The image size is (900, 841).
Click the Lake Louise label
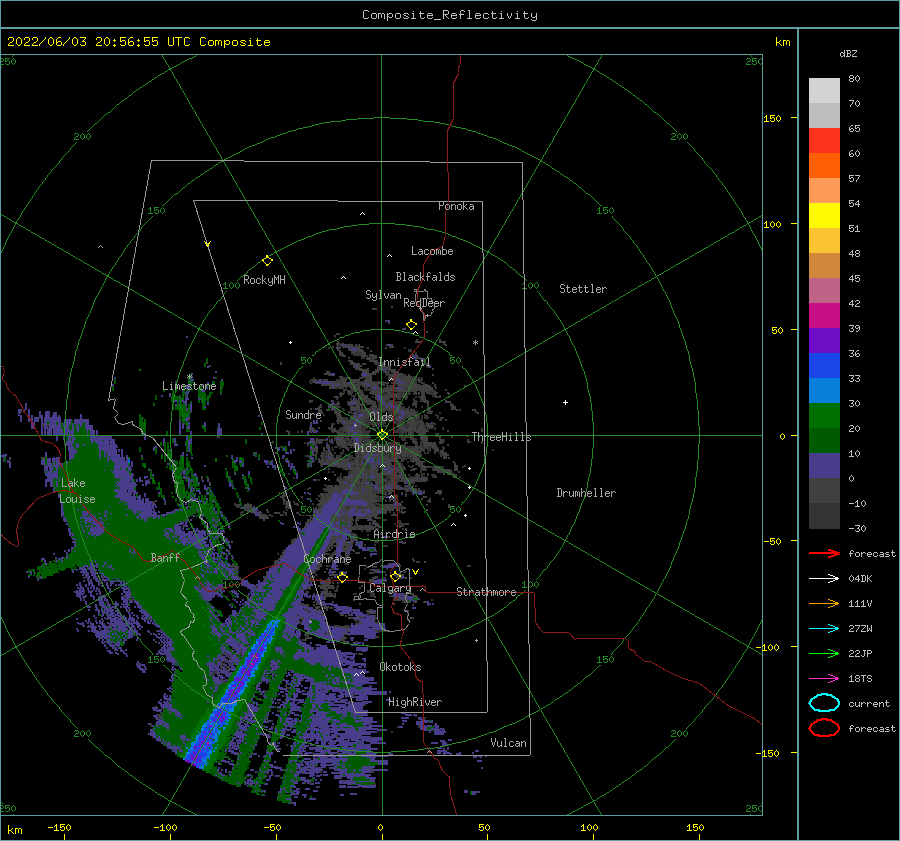77,491
